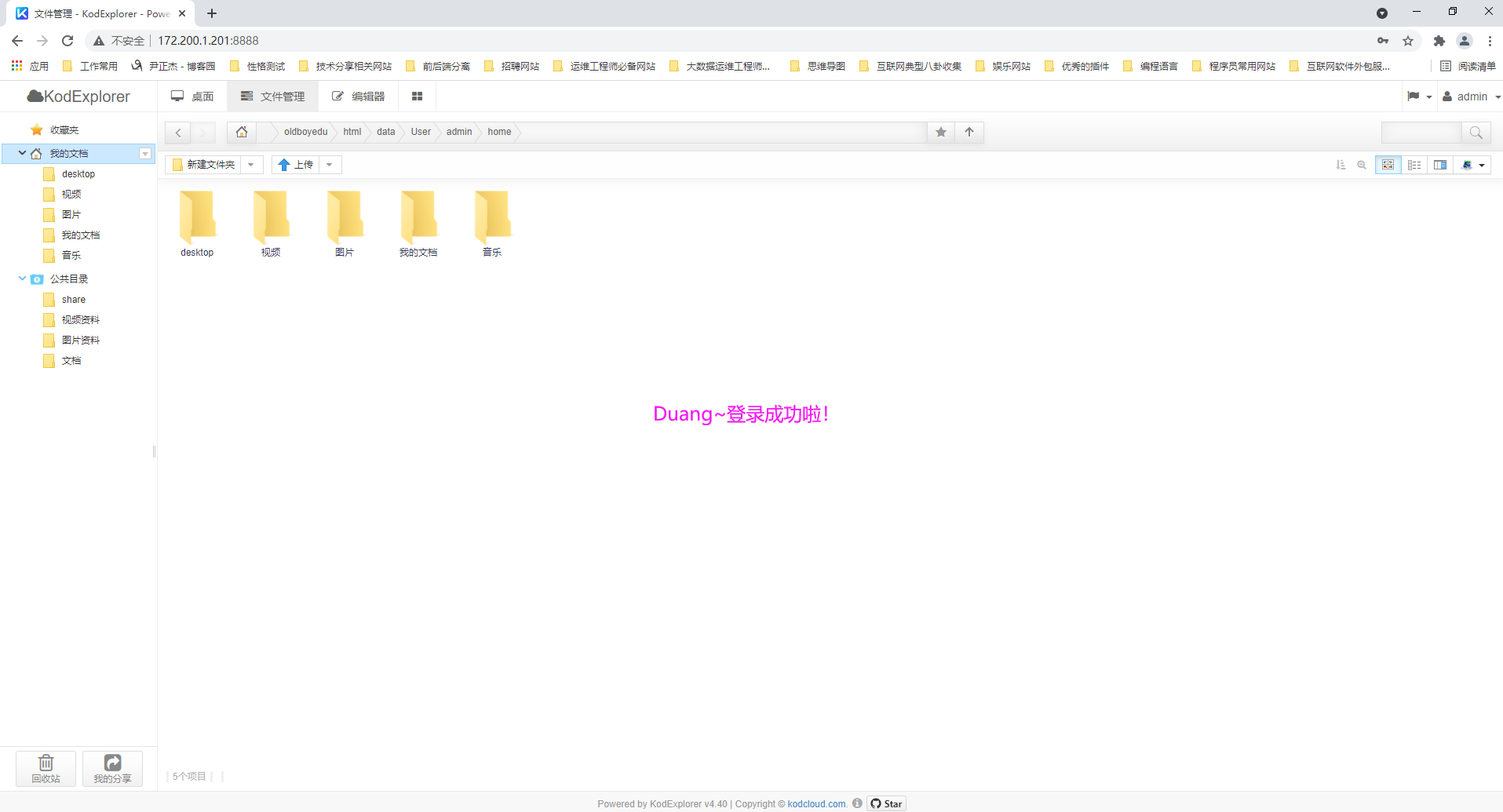1503x812 pixels.
Task: Click the home icon in address bar
Action: pos(242,132)
